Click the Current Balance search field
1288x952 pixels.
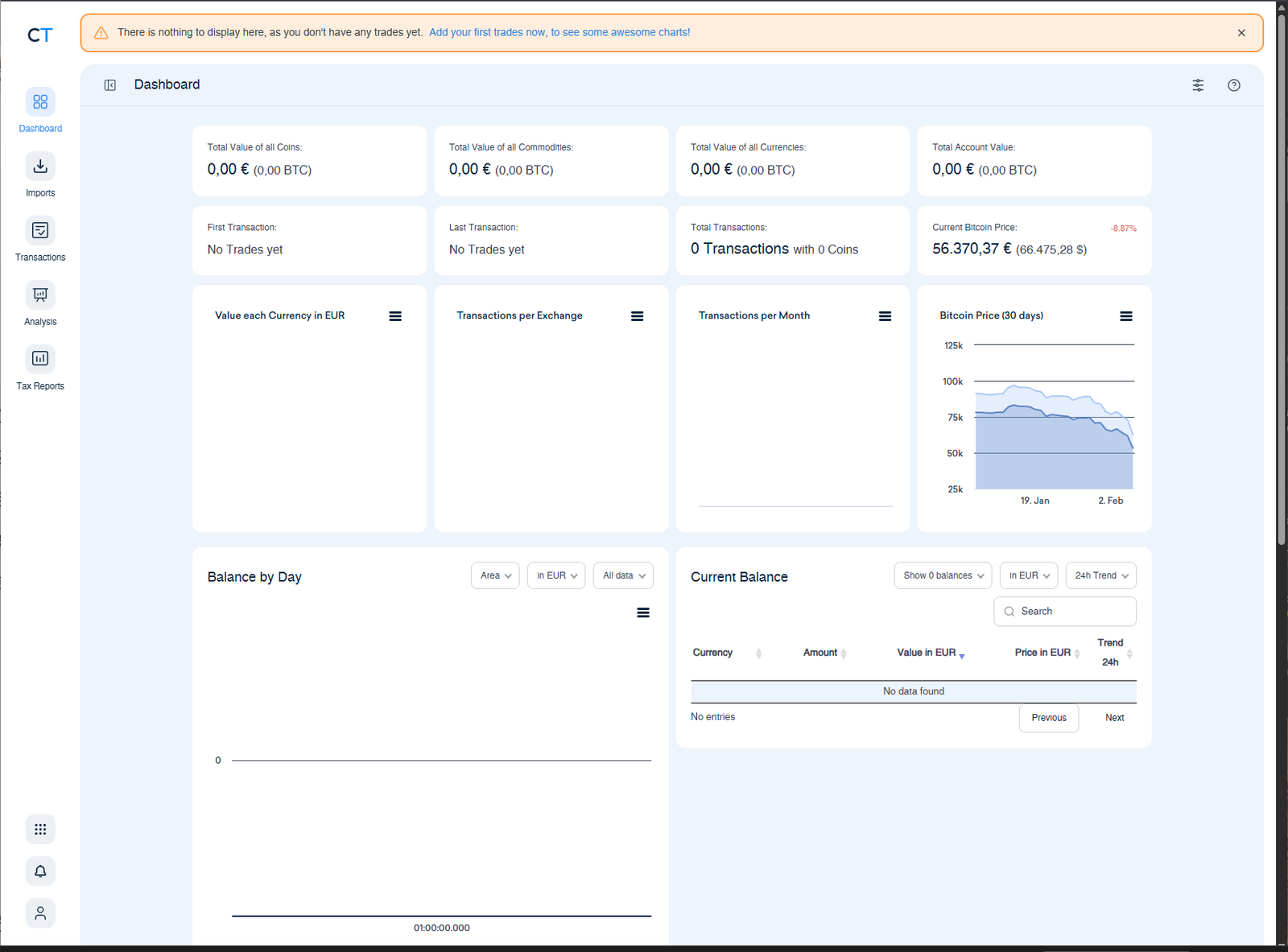click(x=1064, y=611)
